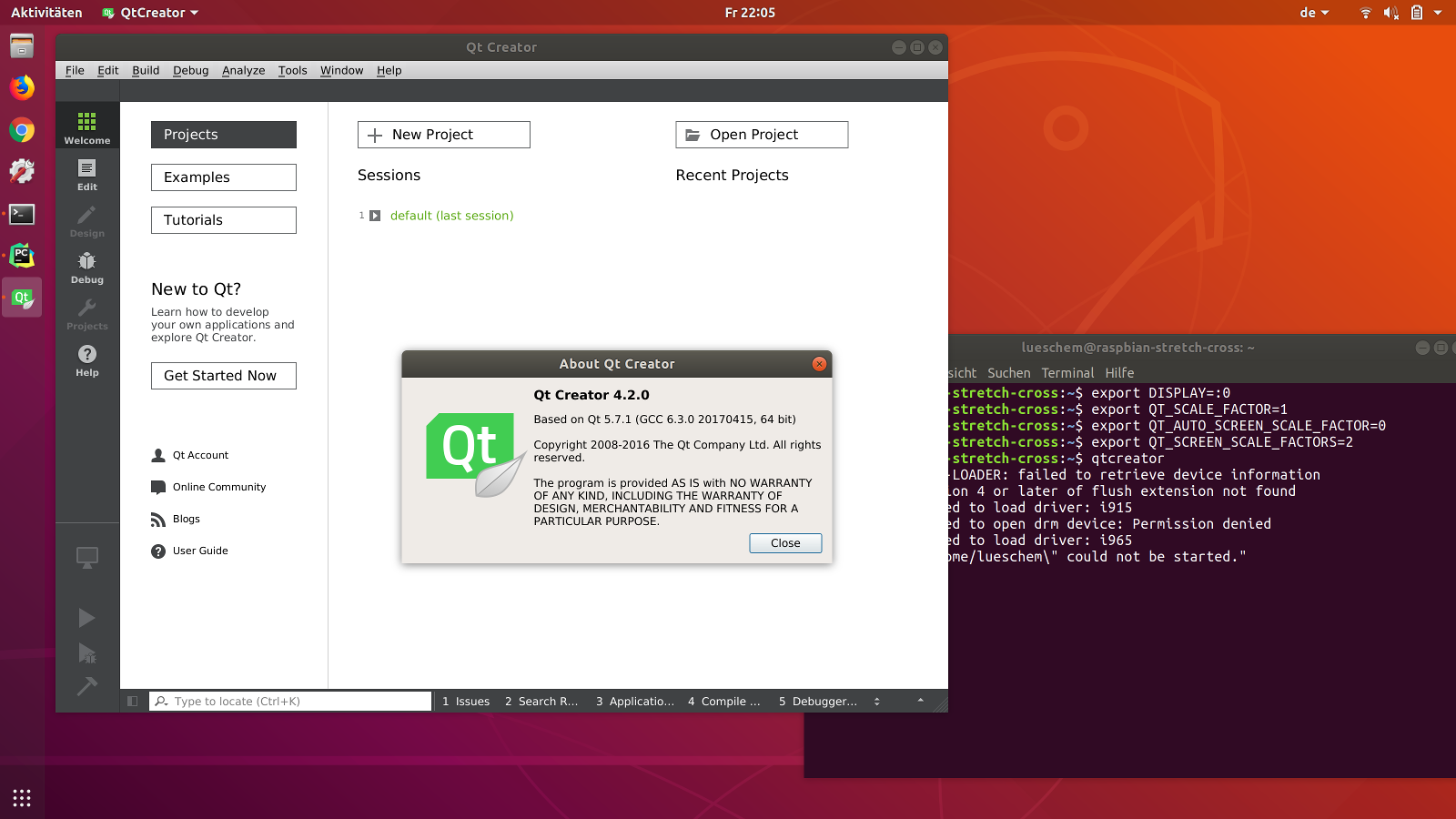Screen dimensions: 1456x819
Task: Click the Open Project button
Action: pos(762,135)
